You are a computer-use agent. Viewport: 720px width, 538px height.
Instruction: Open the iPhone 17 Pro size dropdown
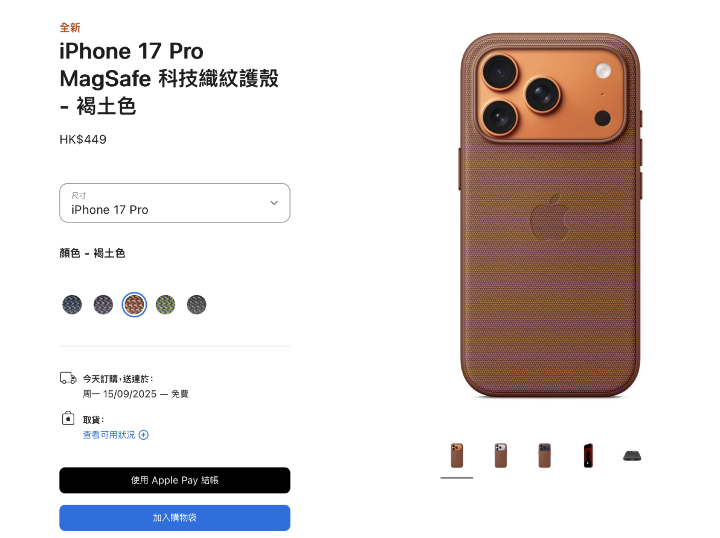coord(174,203)
